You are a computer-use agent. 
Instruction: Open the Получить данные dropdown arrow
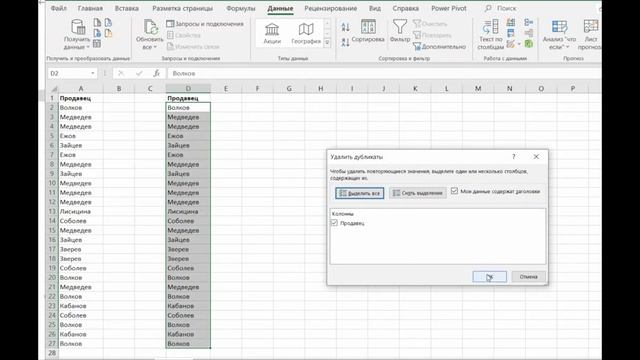[88, 47]
